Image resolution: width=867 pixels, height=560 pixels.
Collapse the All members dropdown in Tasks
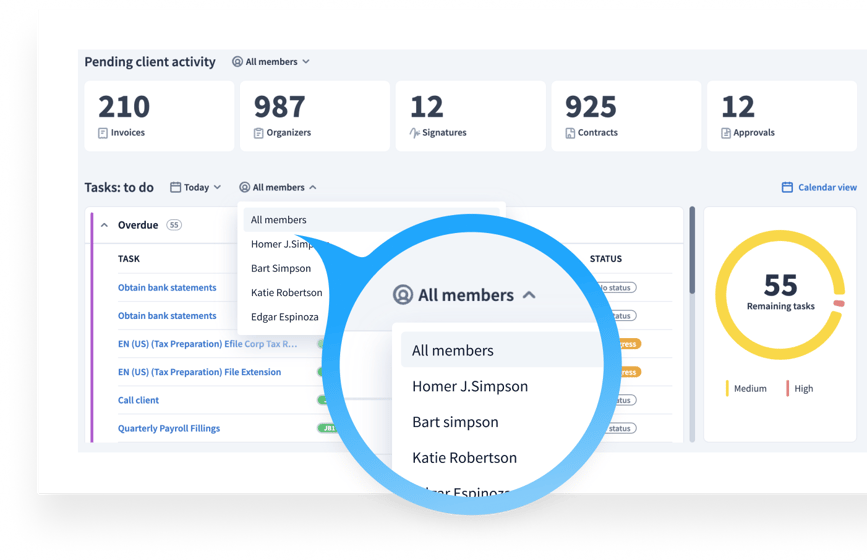click(x=278, y=187)
